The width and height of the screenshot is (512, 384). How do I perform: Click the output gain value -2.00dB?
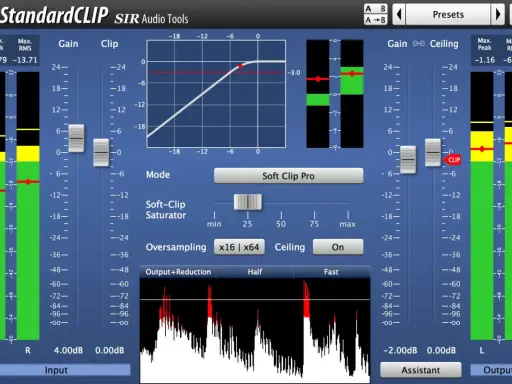click(400, 350)
